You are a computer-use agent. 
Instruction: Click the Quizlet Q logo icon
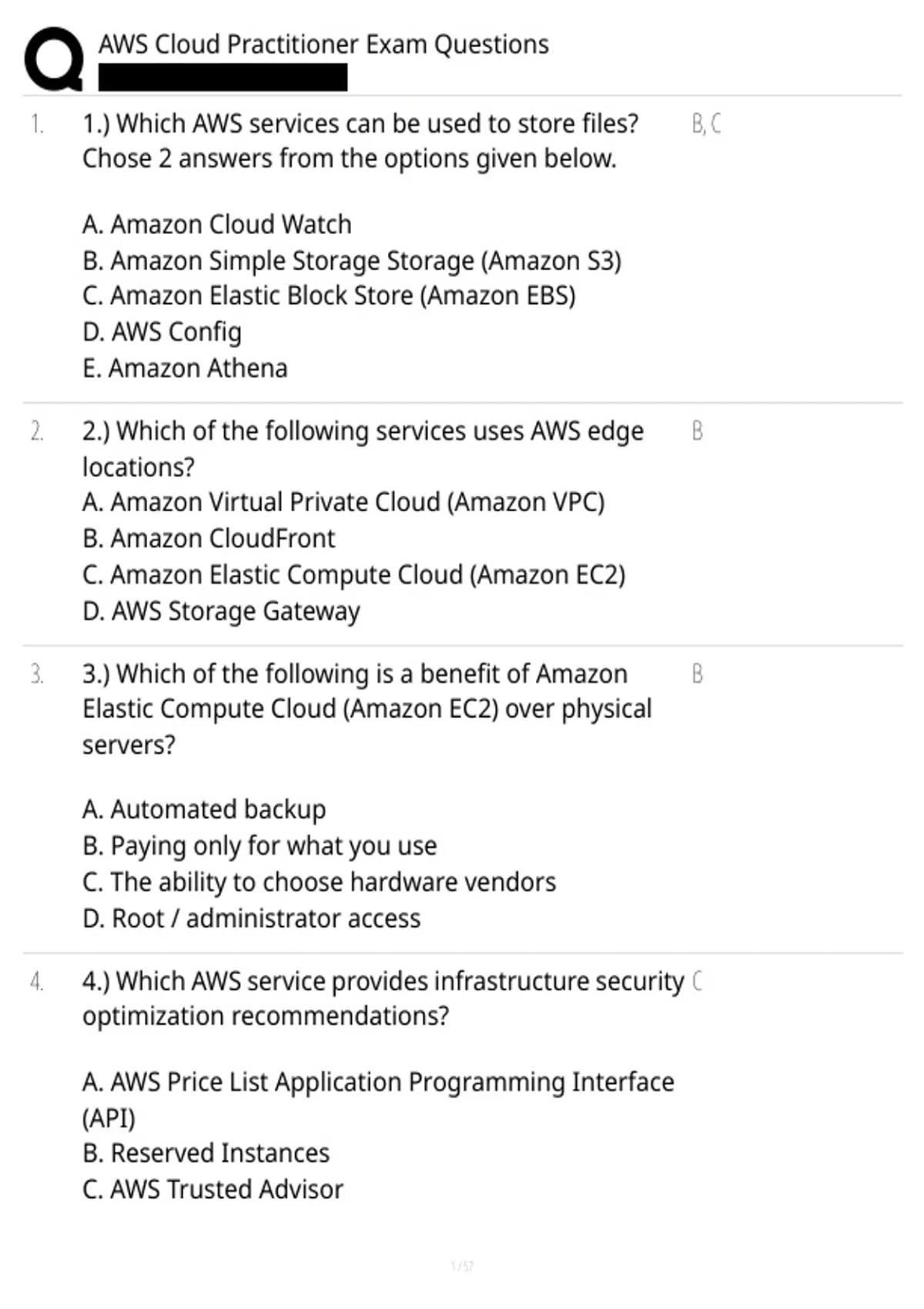[54, 59]
